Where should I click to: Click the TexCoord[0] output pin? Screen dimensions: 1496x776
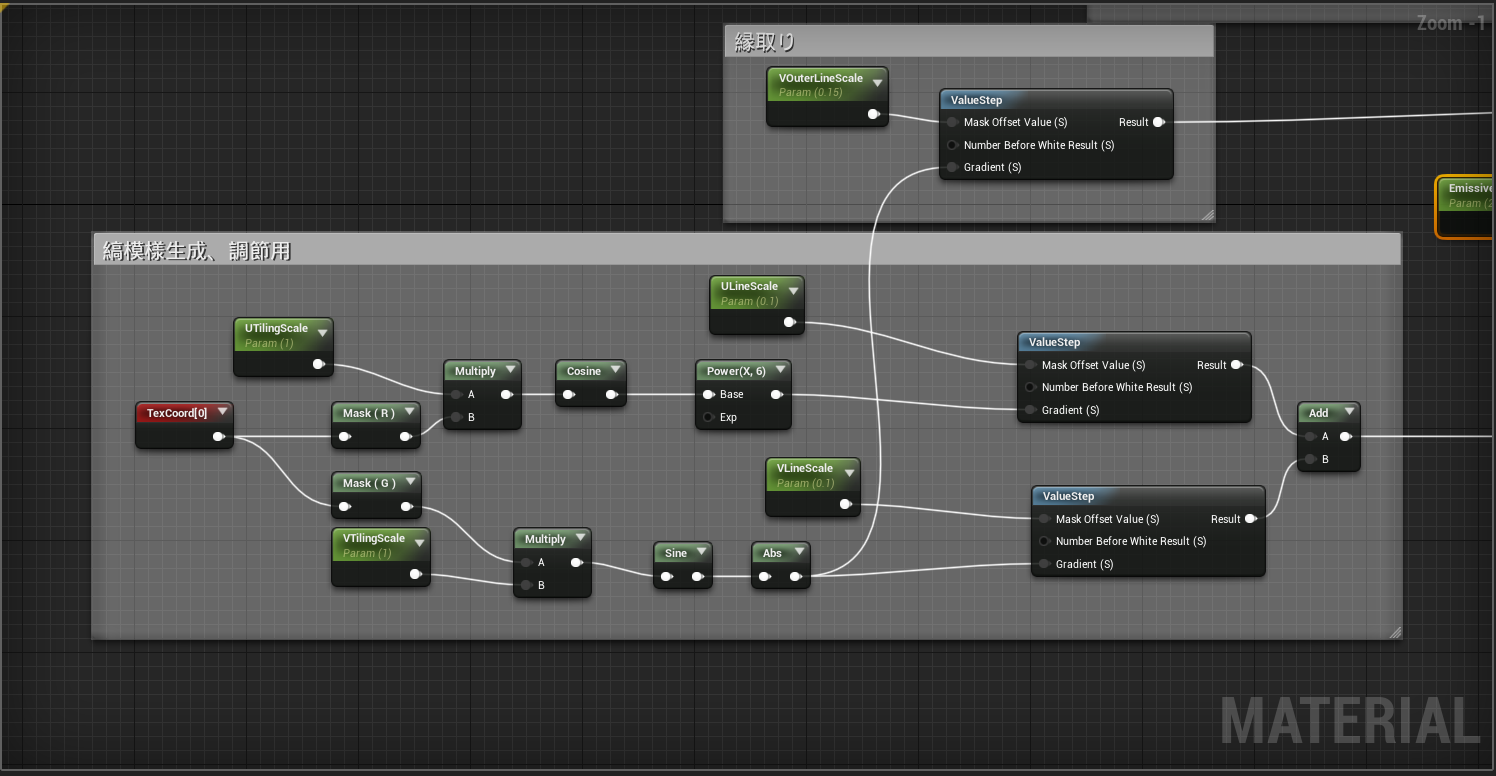pyautogui.click(x=218, y=436)
